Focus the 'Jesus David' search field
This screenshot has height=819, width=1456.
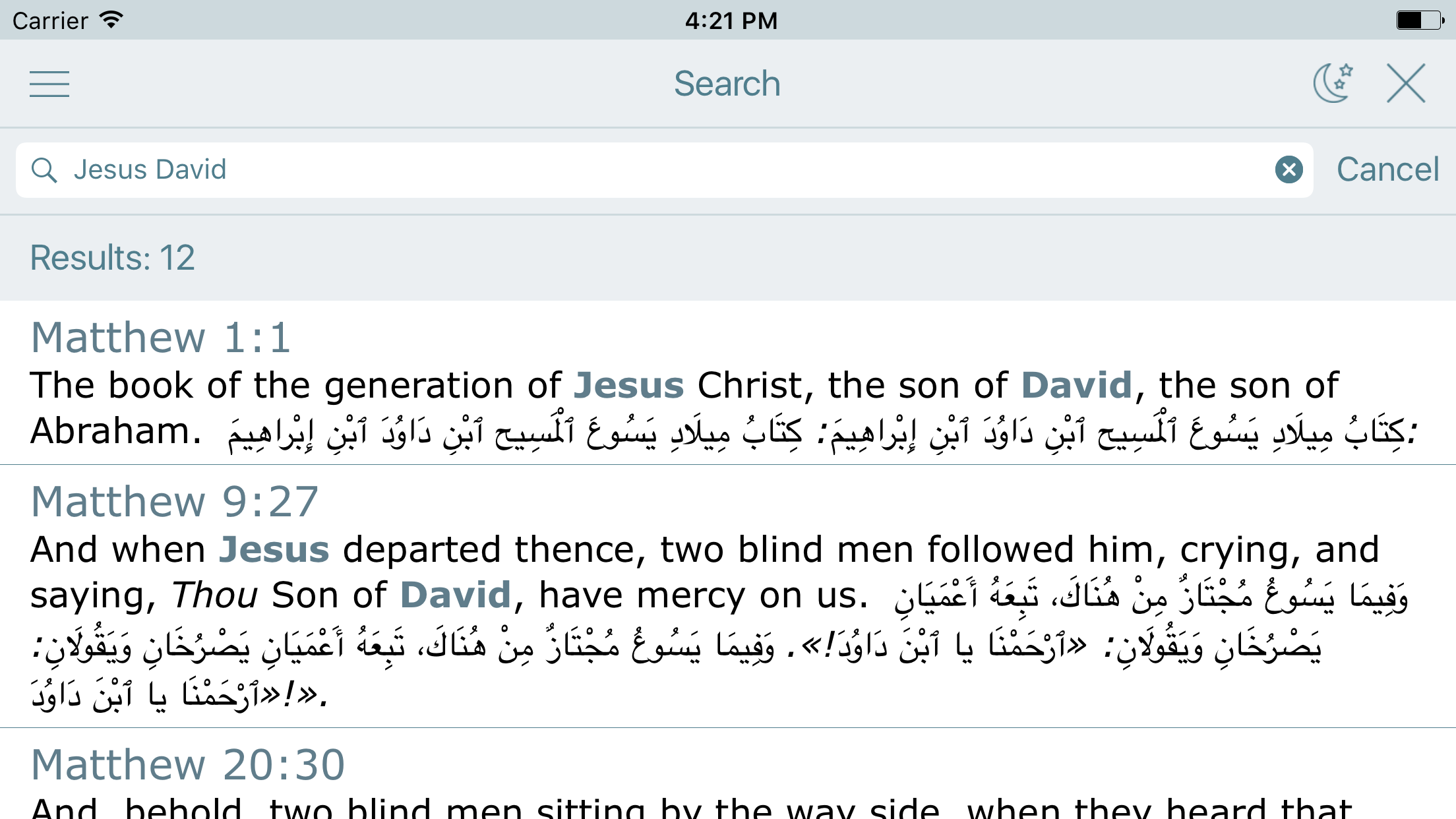[x=659, y=170]
